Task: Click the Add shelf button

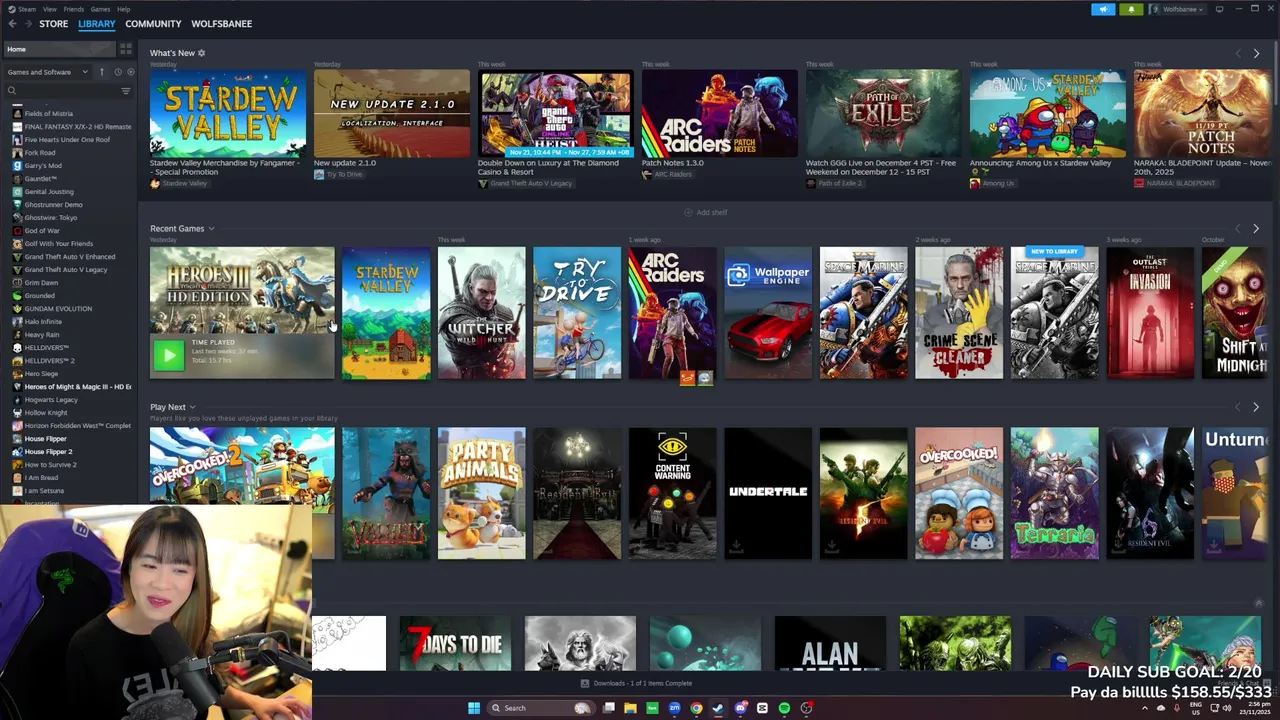Action: [x=705, y=212]
